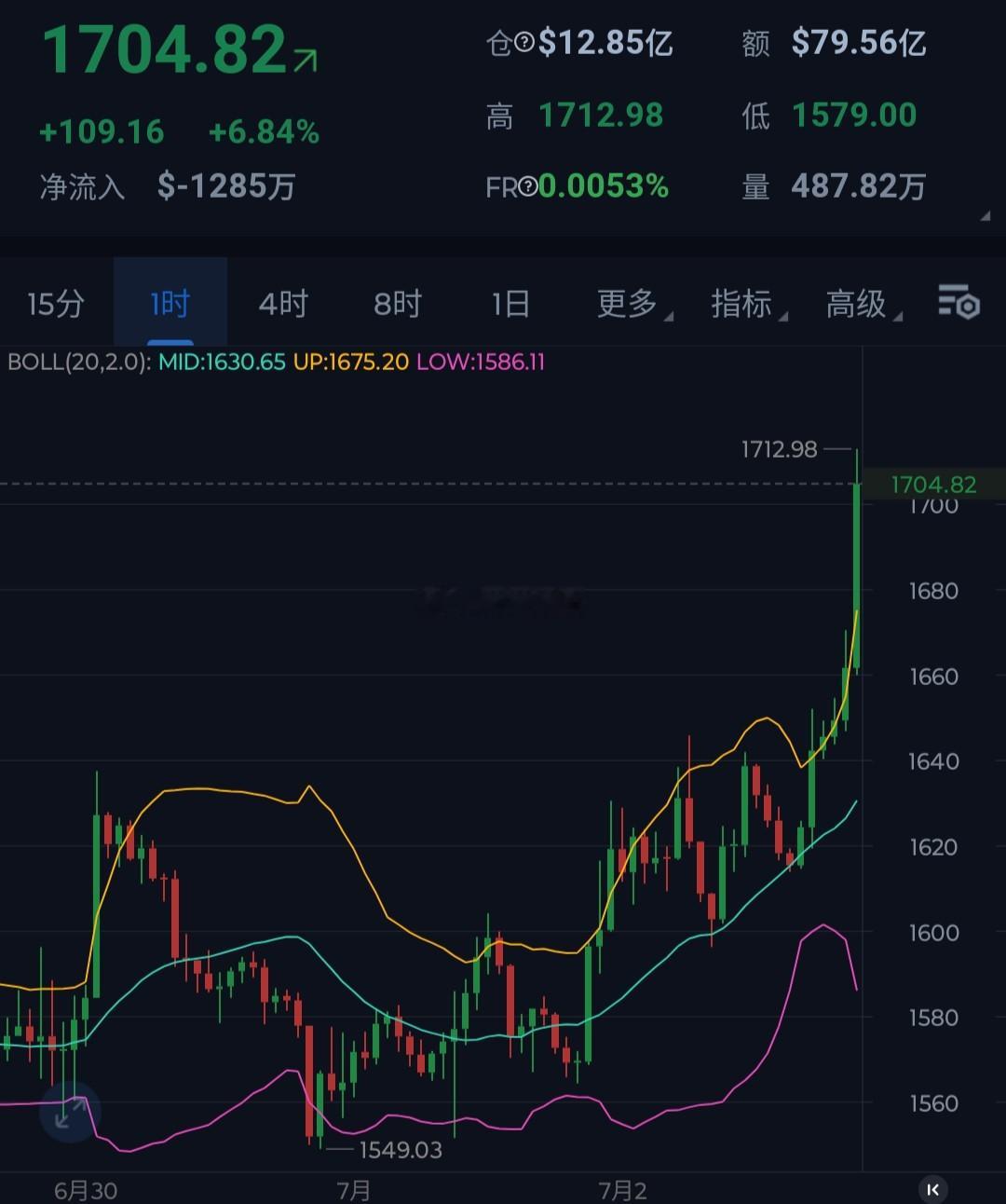Tap the 1560 price axis label
This screenshot has width=1006, height=1204.
click(x=933, y=1103)
